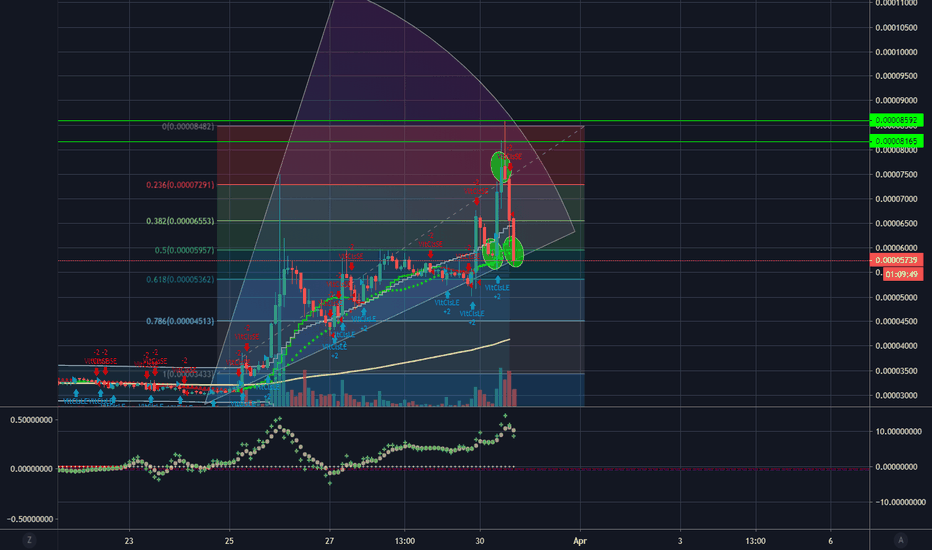Viewport: 932px width, 550px height.
Task: Select Fibonacci level label 0.5(0.00005957)
Action: [x=184, y=250]
